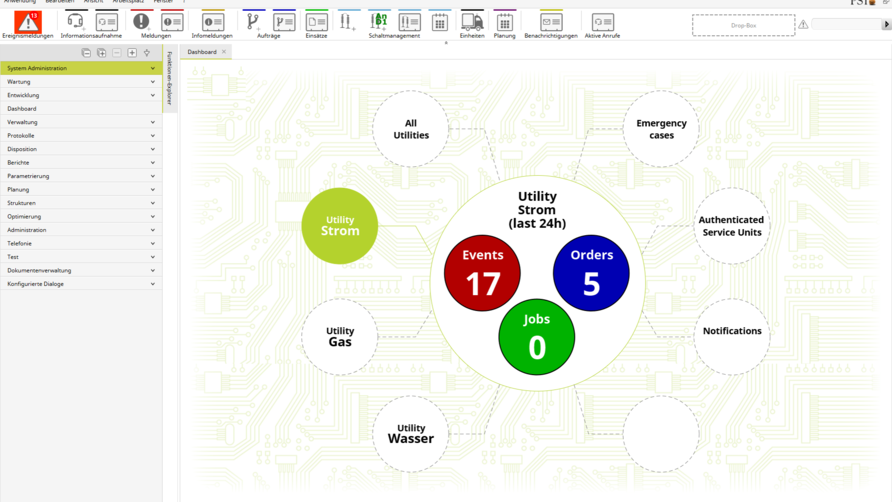Open Planung calendar icon

tap(505, 21)
